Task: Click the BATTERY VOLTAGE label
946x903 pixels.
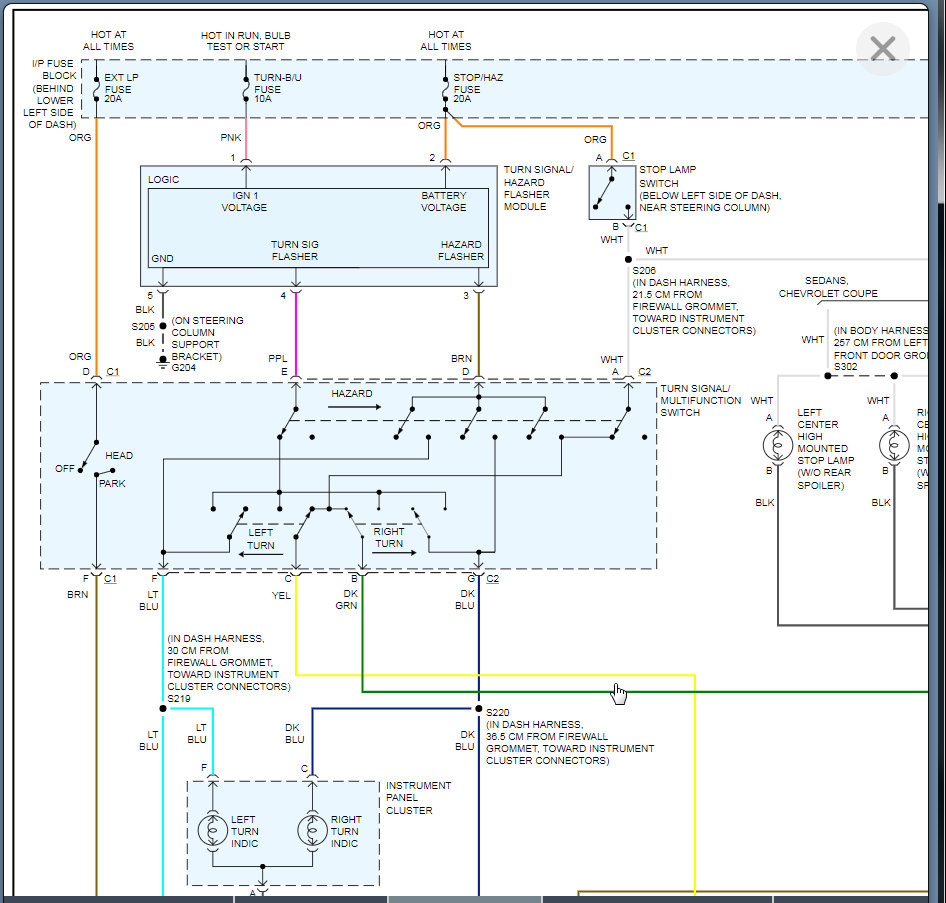Action: [443, 201]
